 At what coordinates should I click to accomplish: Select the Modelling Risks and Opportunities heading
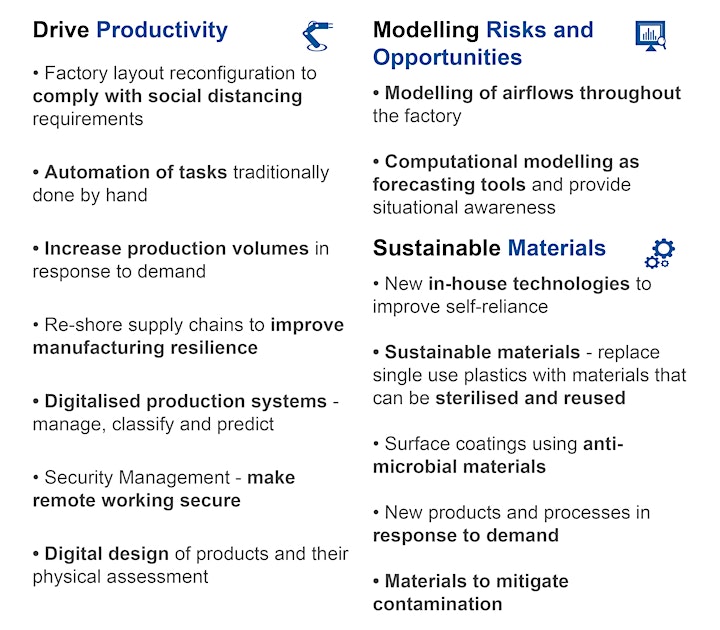(x=483, y=44)
